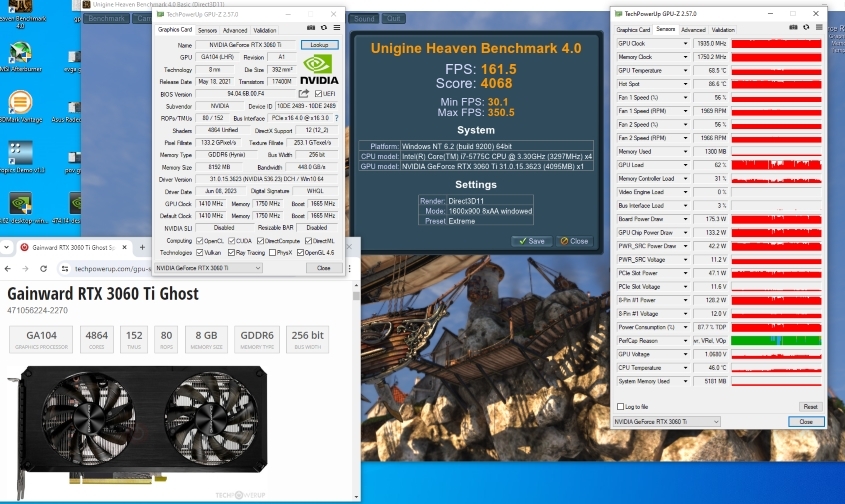Screen dimensions: 845x504
Task: Click the Benchmark button in Heaven toolbar
Action: click(106, 18)
